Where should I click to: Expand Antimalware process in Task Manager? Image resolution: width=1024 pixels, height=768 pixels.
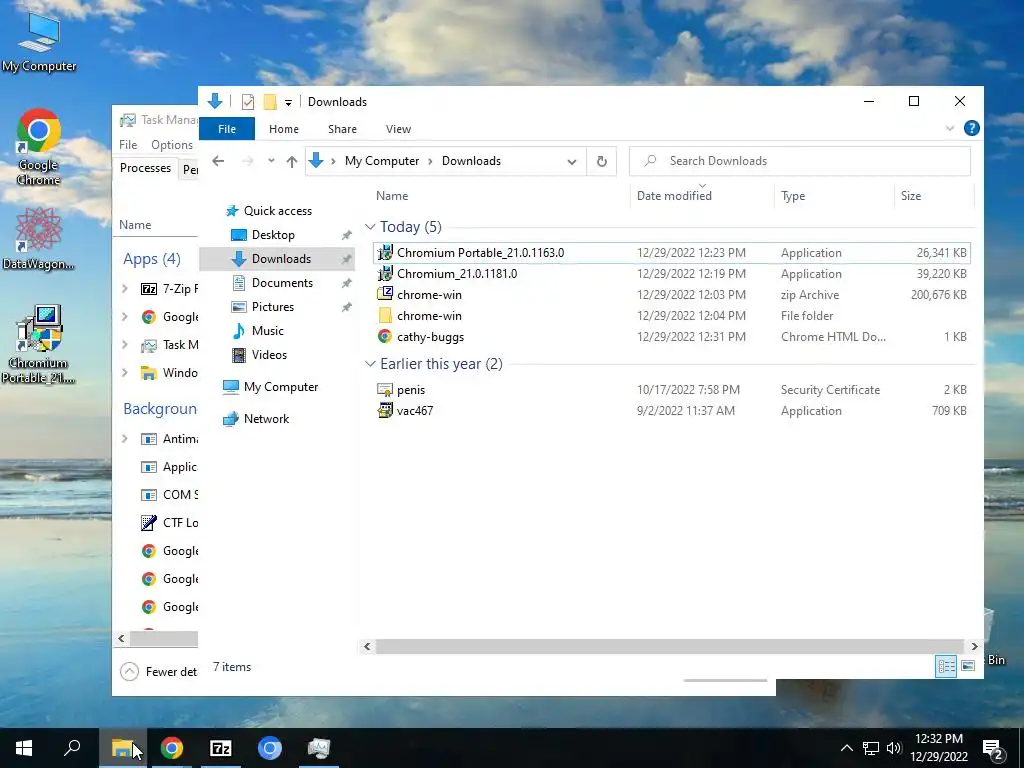click(x=125, y=439)
